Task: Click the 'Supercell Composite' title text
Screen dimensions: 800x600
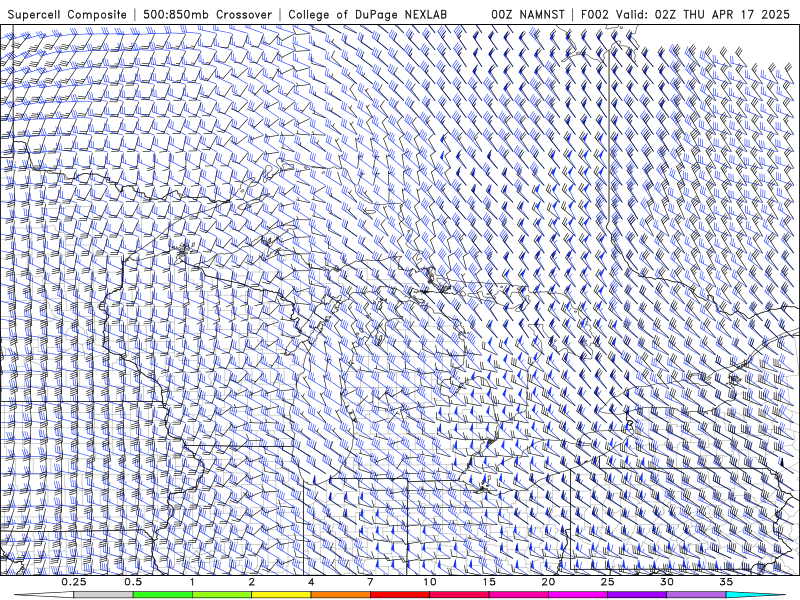Action: (67, 14)
